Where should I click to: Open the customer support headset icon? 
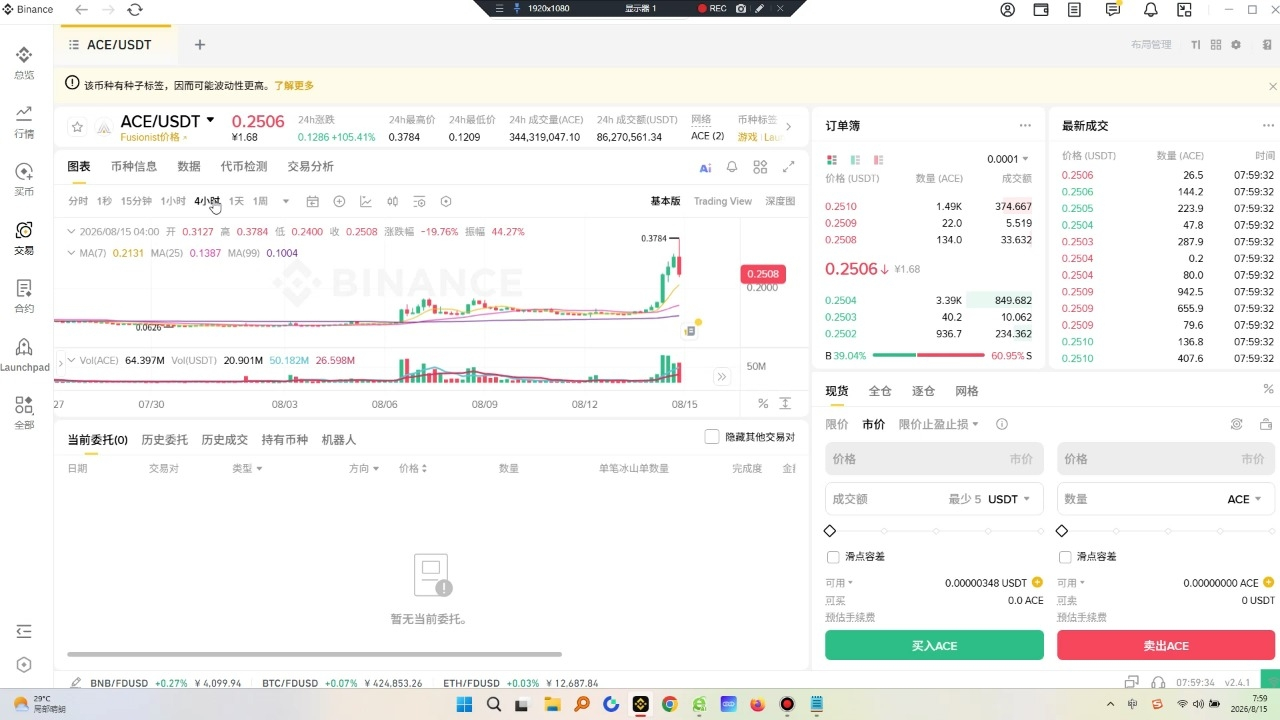[x=1158, y=682]
